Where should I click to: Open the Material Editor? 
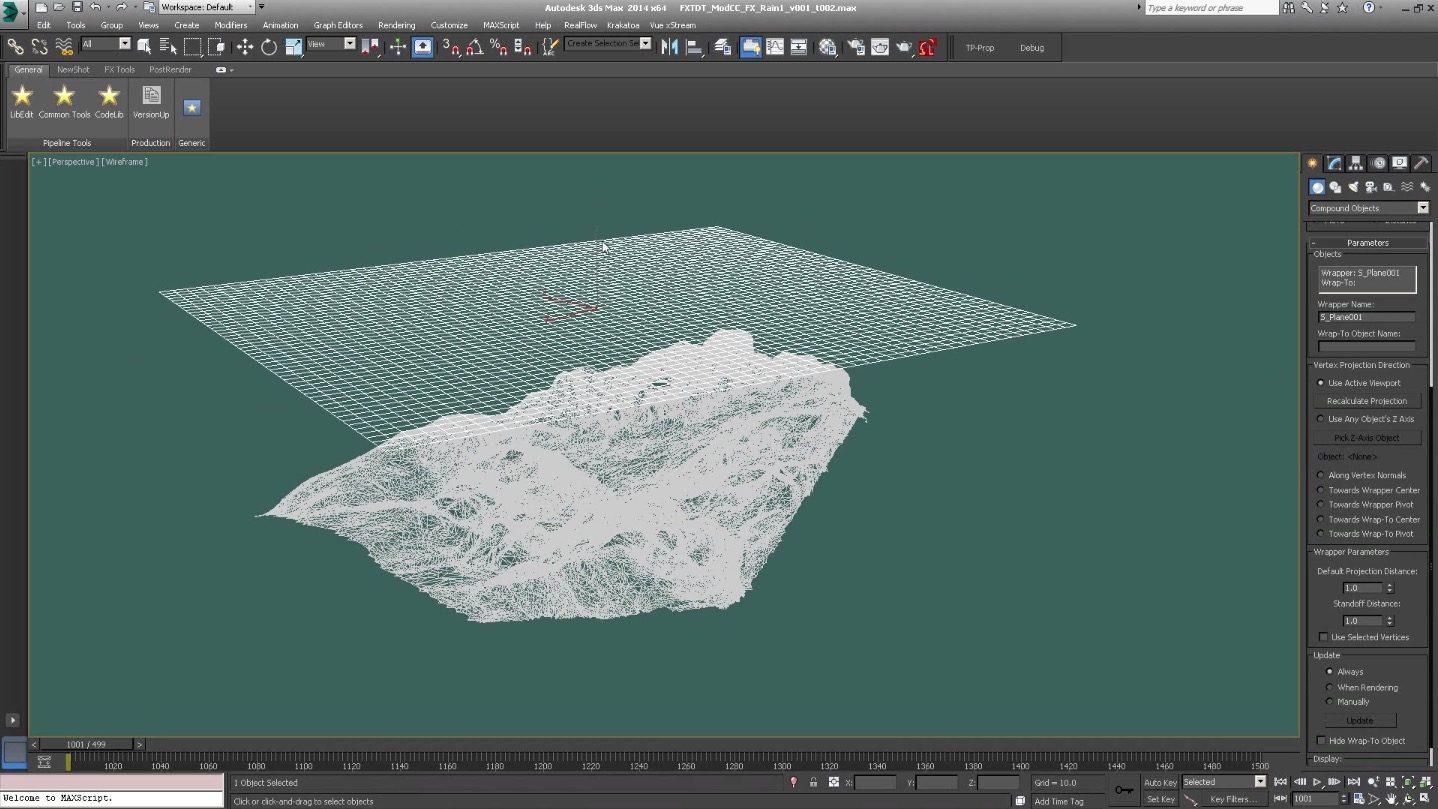point(827,46)
